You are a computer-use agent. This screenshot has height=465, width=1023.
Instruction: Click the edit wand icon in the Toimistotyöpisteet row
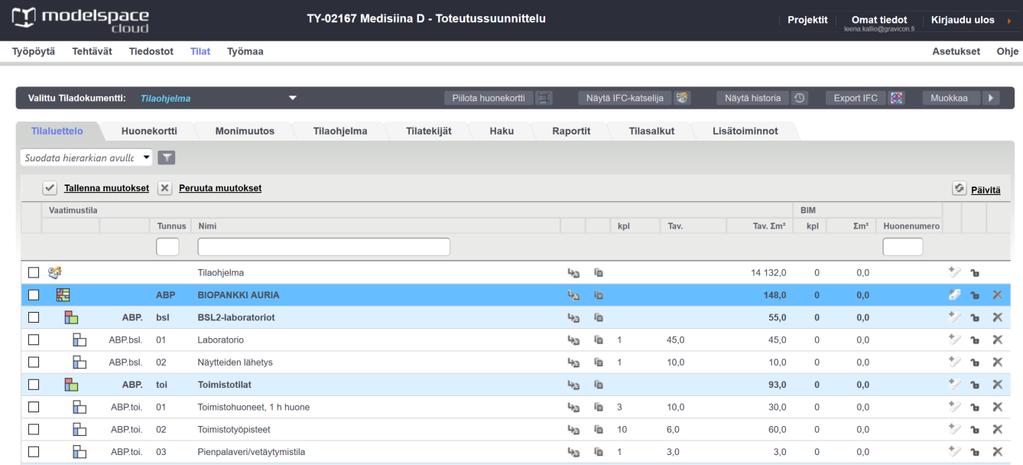click(x=954, y=429)
